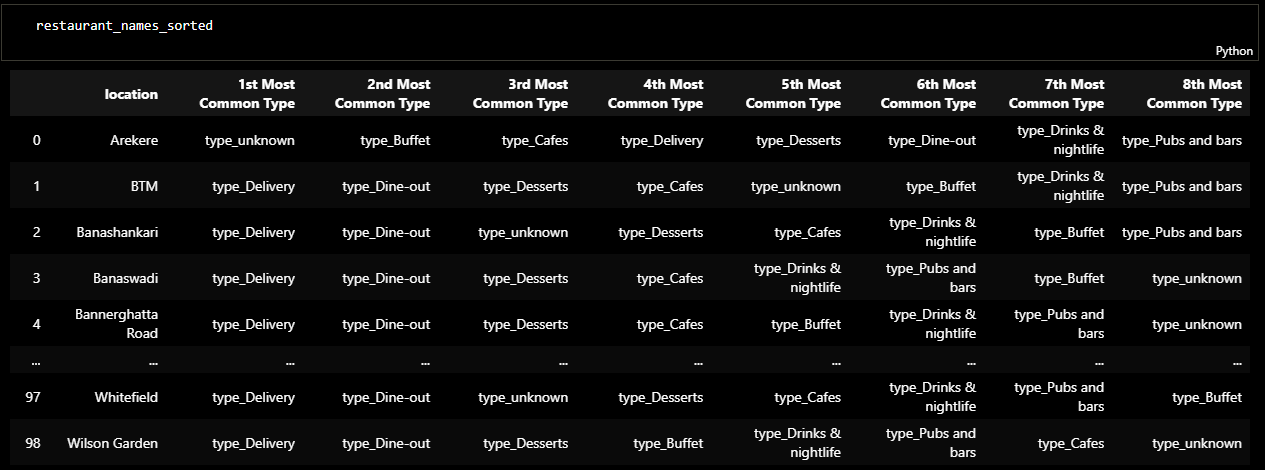Viewport: 1265px width, 470px height.
Task: Select the Banashankari location cell
Action: (117, 233)
